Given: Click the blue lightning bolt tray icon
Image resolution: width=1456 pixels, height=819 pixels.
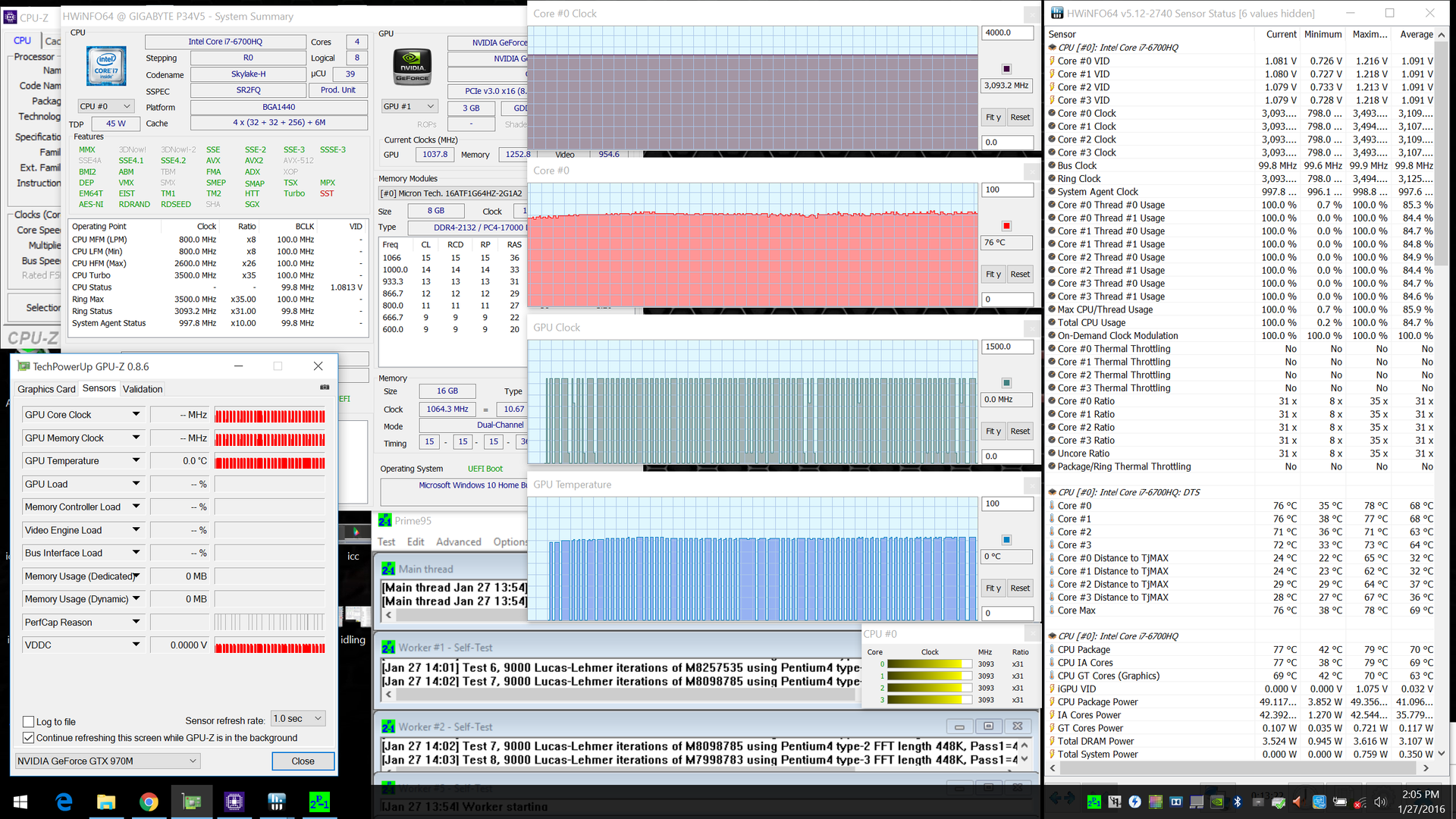Looking at the screenshot, I should pos(1134,802).
